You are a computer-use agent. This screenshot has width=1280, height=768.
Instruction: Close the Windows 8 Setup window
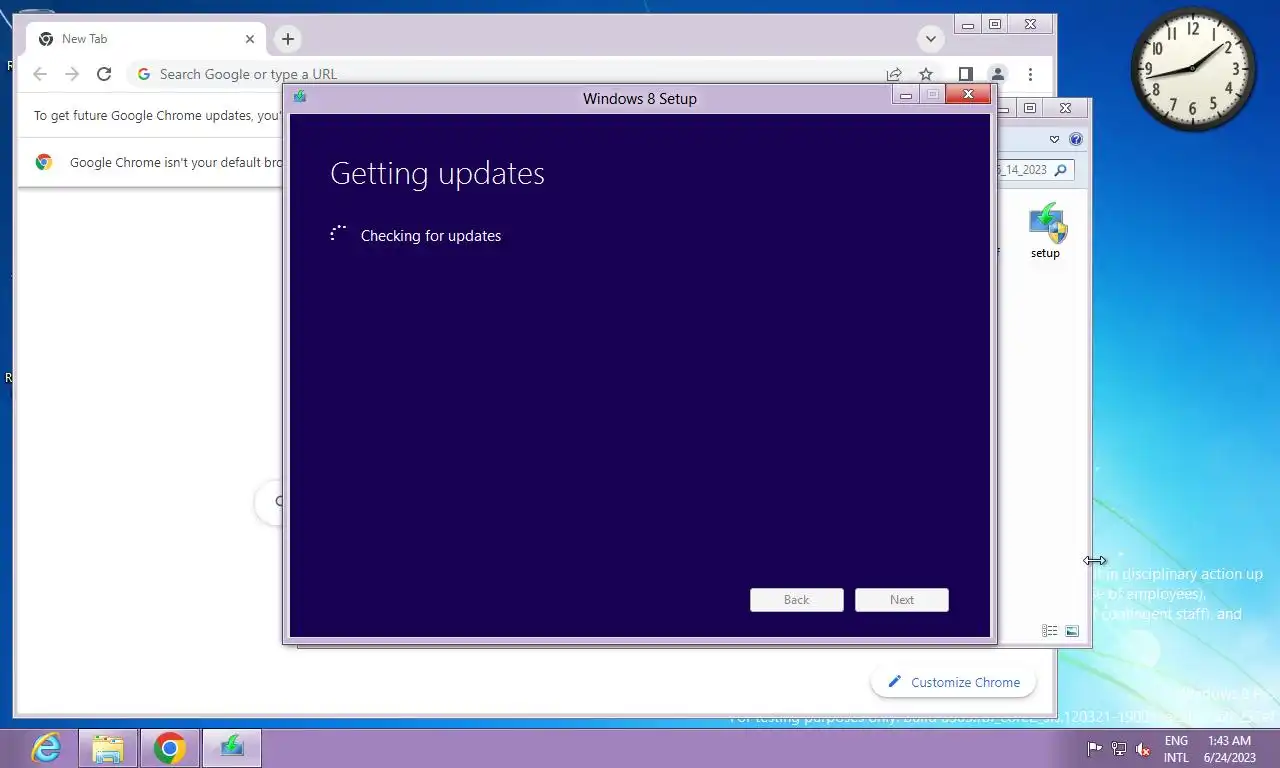point(968,95)
